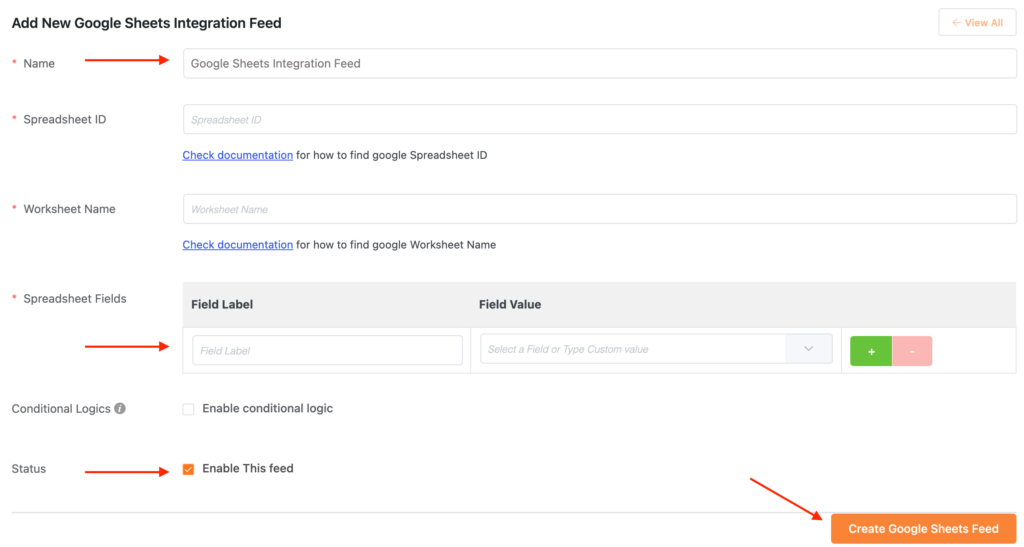Viewport: 1024px width, 547px height.
Task: Focus the Name input field
Action: (x=600, y=63)
